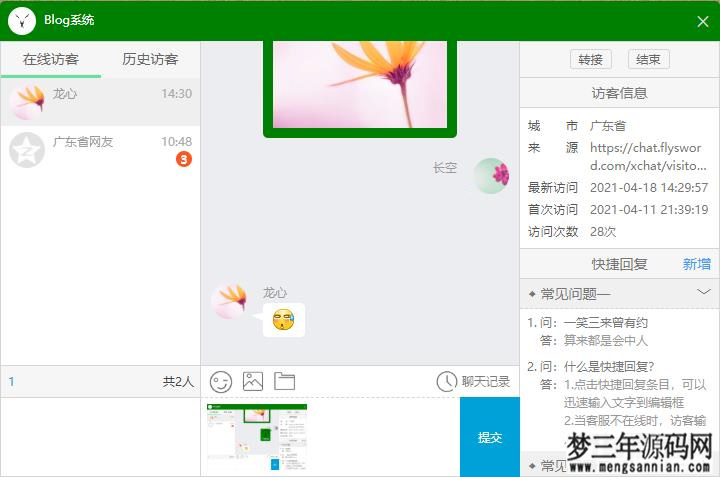Click the sender name 长空 in chat
This screenshot has height=477, width=720.
(x=445, y=168)
